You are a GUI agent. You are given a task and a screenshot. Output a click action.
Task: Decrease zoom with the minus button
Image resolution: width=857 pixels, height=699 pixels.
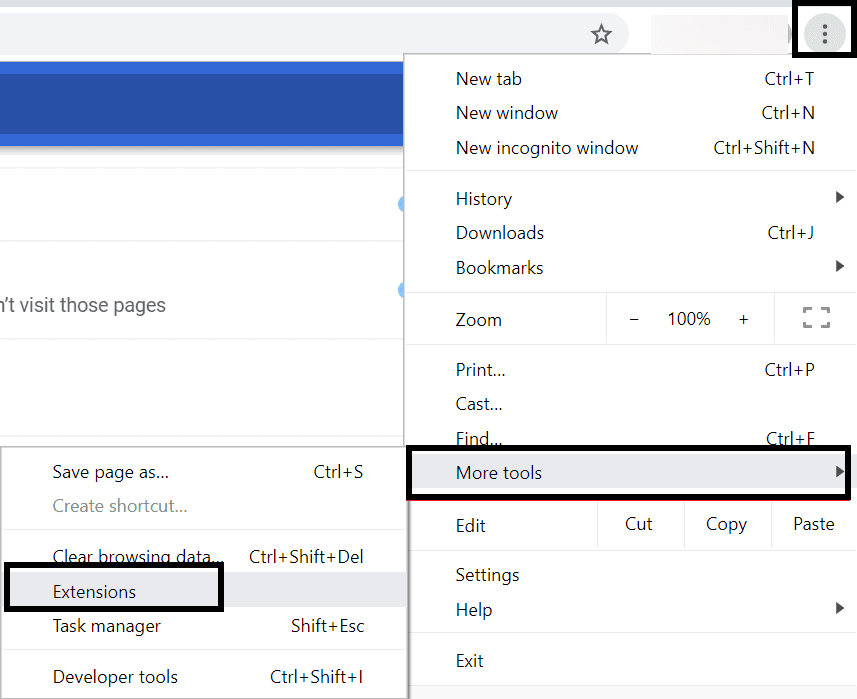point(634,319)
